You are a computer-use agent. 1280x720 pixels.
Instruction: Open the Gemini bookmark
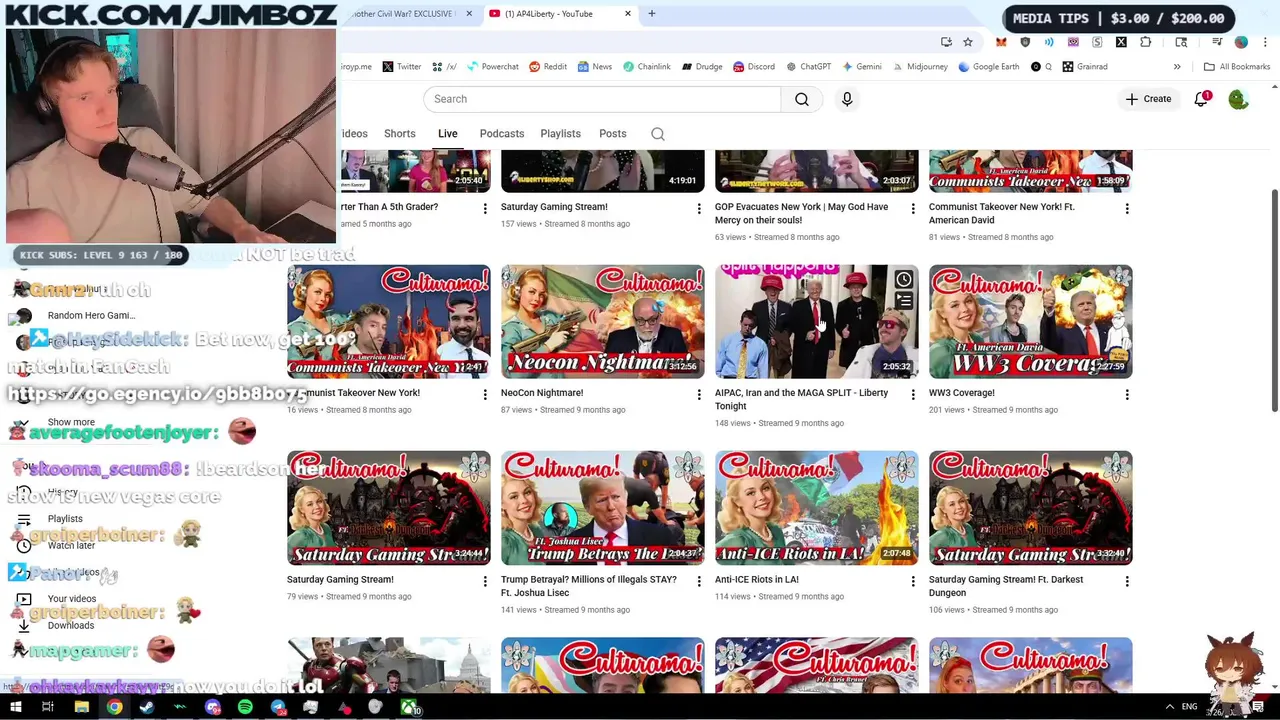tap(861, 67)
